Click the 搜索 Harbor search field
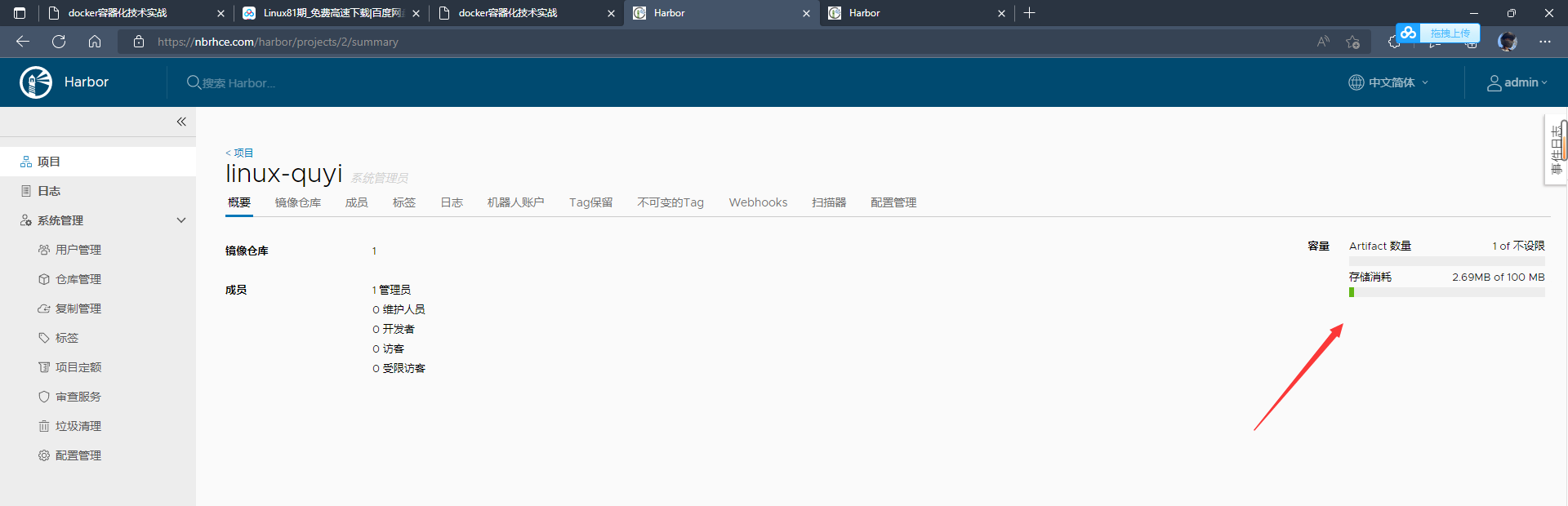 (x=238, y=83)
